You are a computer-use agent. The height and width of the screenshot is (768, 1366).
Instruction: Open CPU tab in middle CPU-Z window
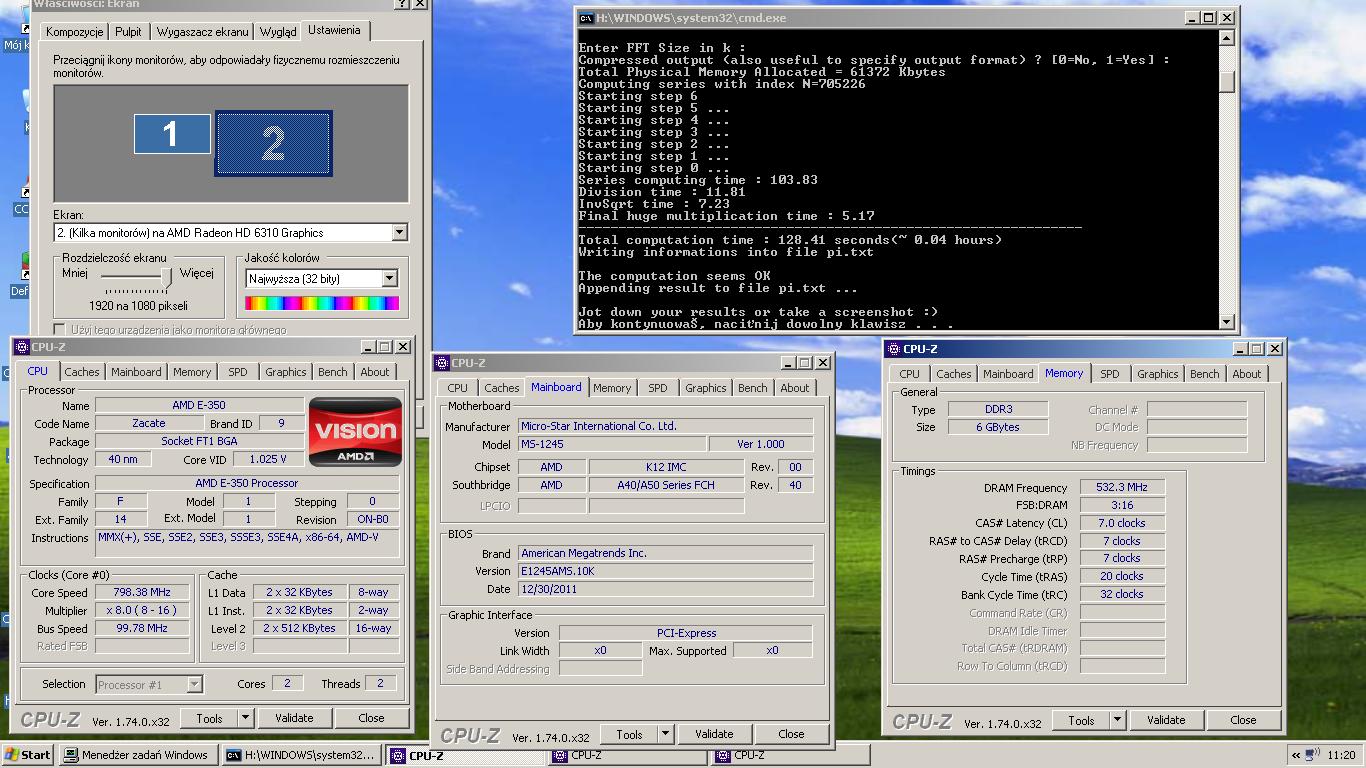[458, 388]
